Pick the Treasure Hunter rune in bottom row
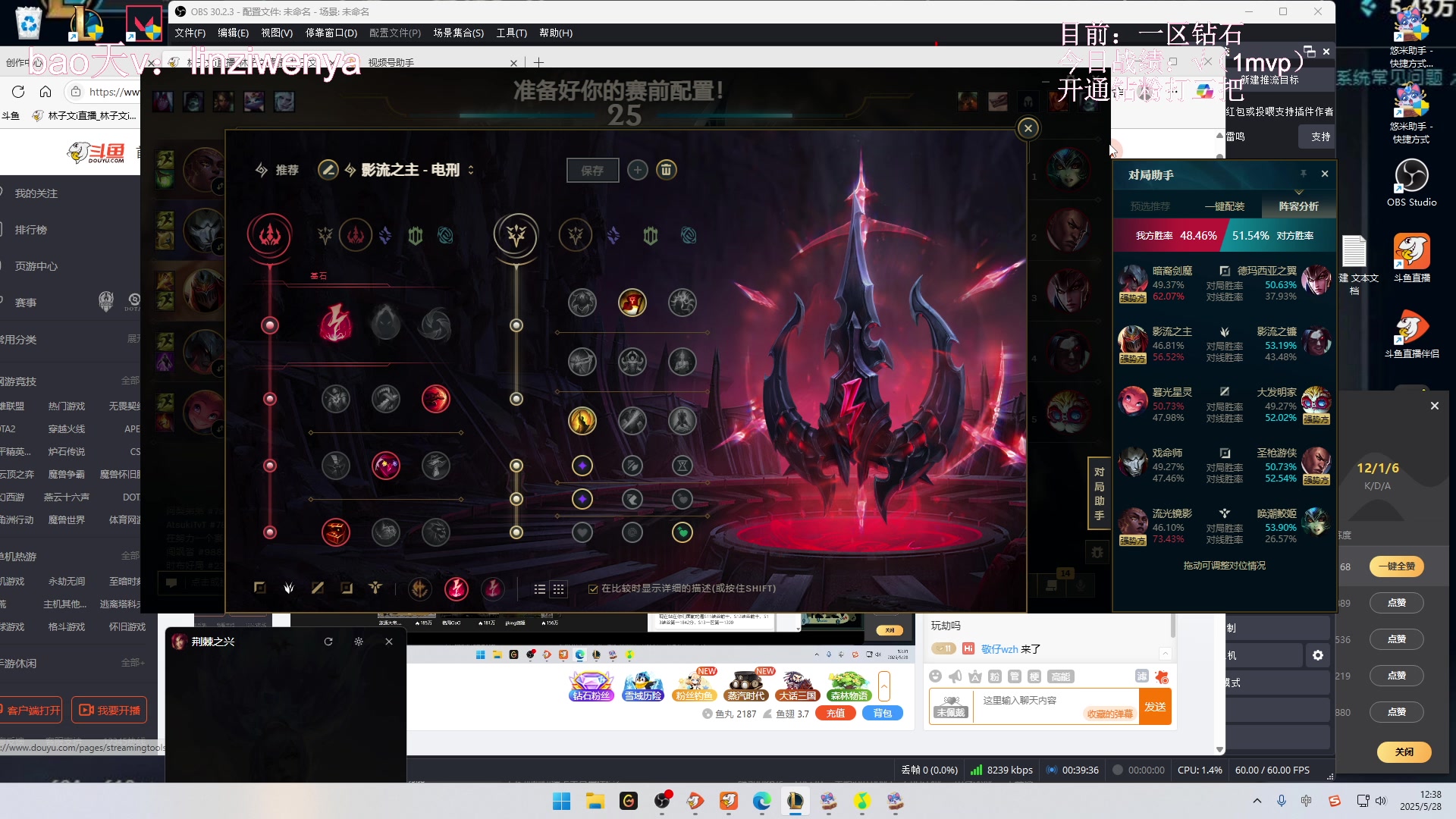Viewport: 1456px width, 819px height. (335, 532)
